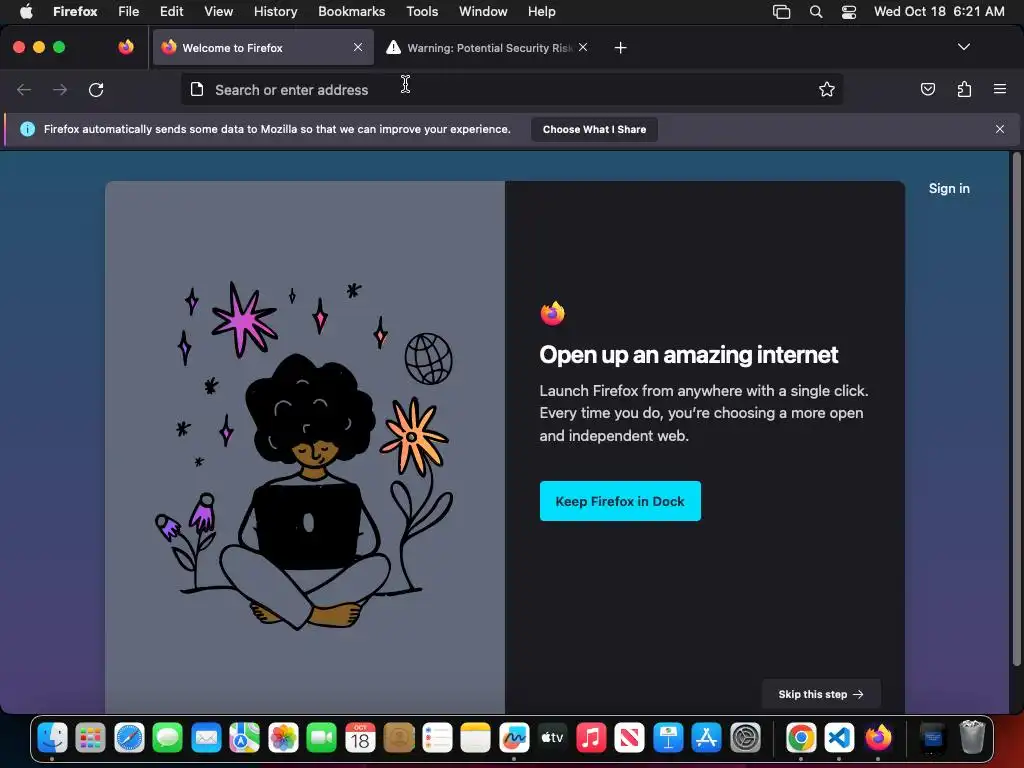This screenshot has width=1024, height=768.
Task: Open a new tab with plus button
Action: click(x=620, y=48)
